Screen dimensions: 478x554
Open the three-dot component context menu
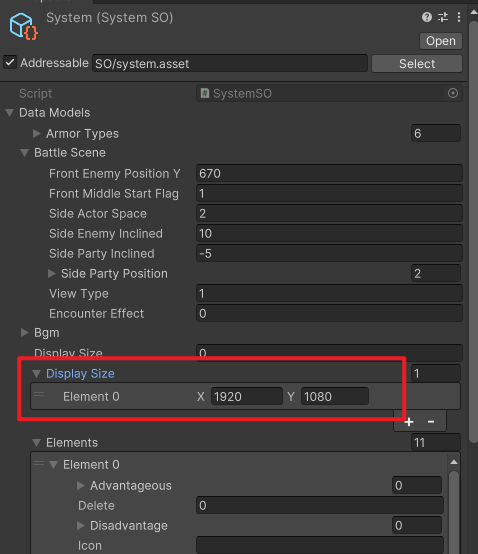click(459, 17)
